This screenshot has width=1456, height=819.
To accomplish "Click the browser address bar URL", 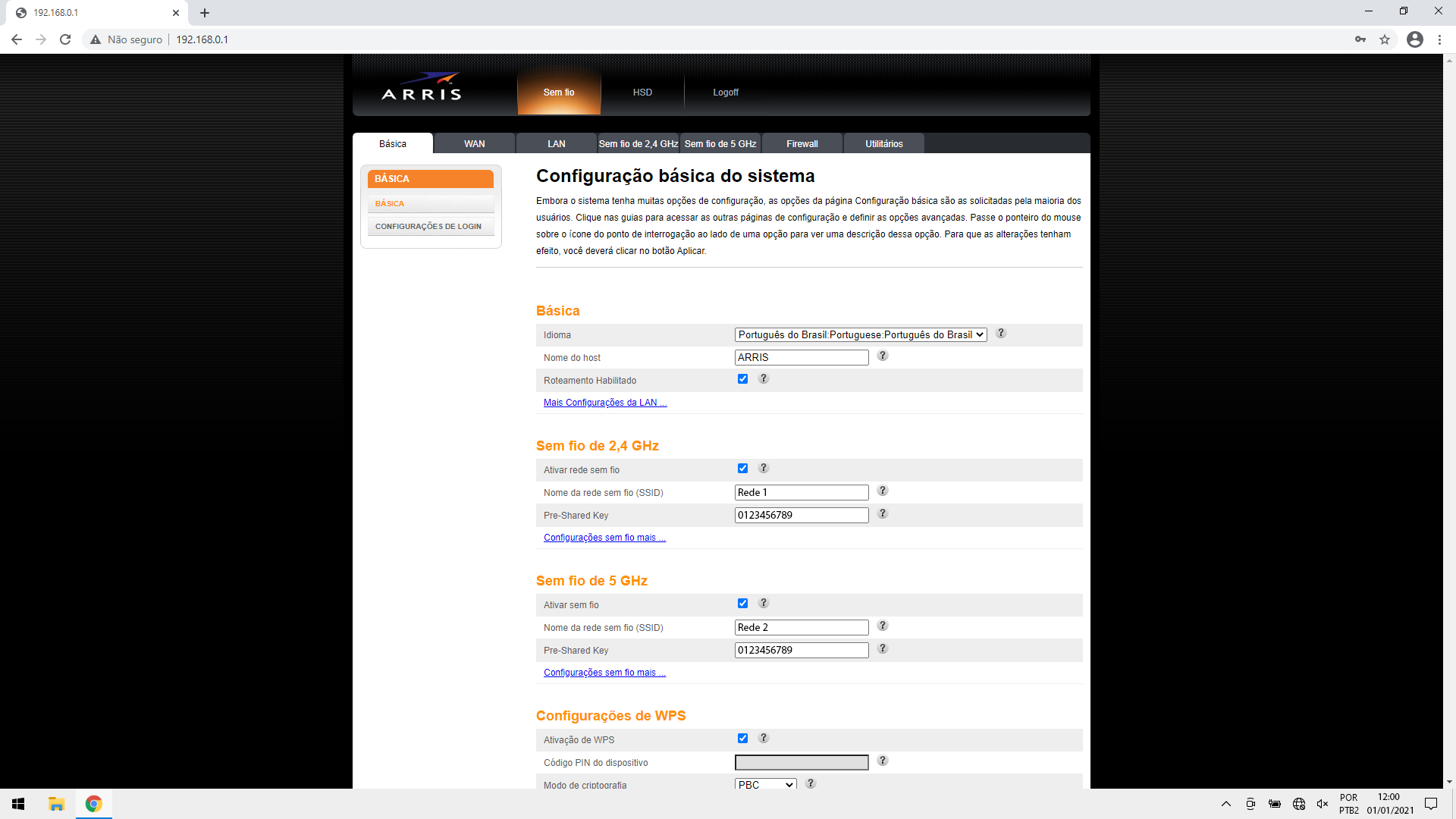I will pos(202,39).
